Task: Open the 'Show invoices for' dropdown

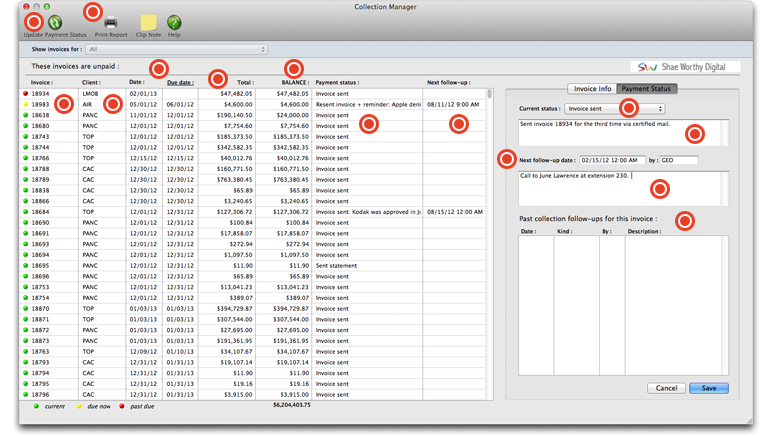Action: (177, 49)
